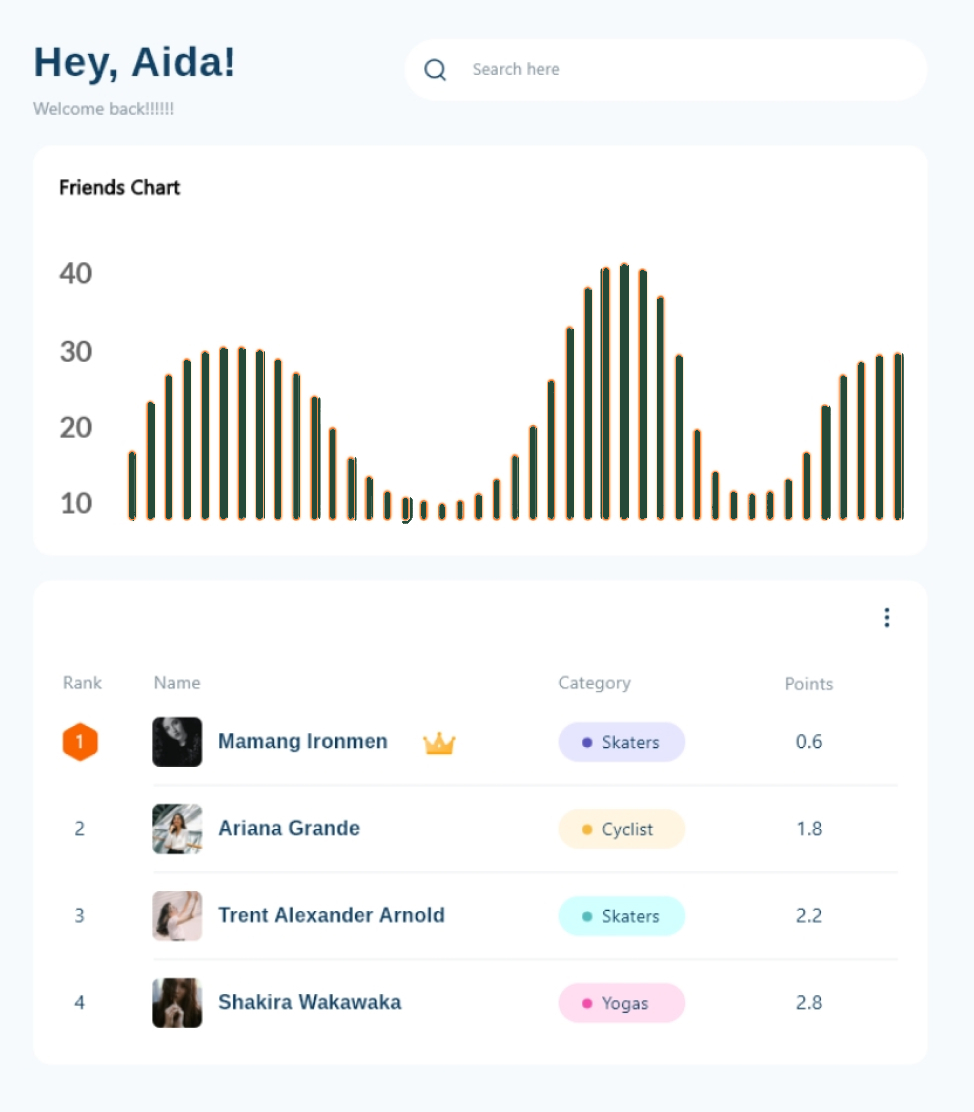Click Trent Alexander Arnold's avatar
The height and width of the screenshot is (1112, 974).
(177, 916)
